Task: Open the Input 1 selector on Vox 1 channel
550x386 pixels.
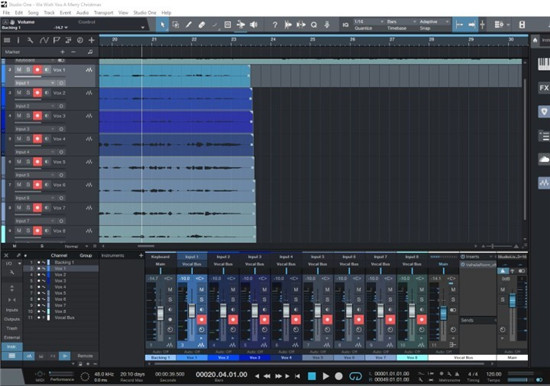Action: (x=192, y=257)
